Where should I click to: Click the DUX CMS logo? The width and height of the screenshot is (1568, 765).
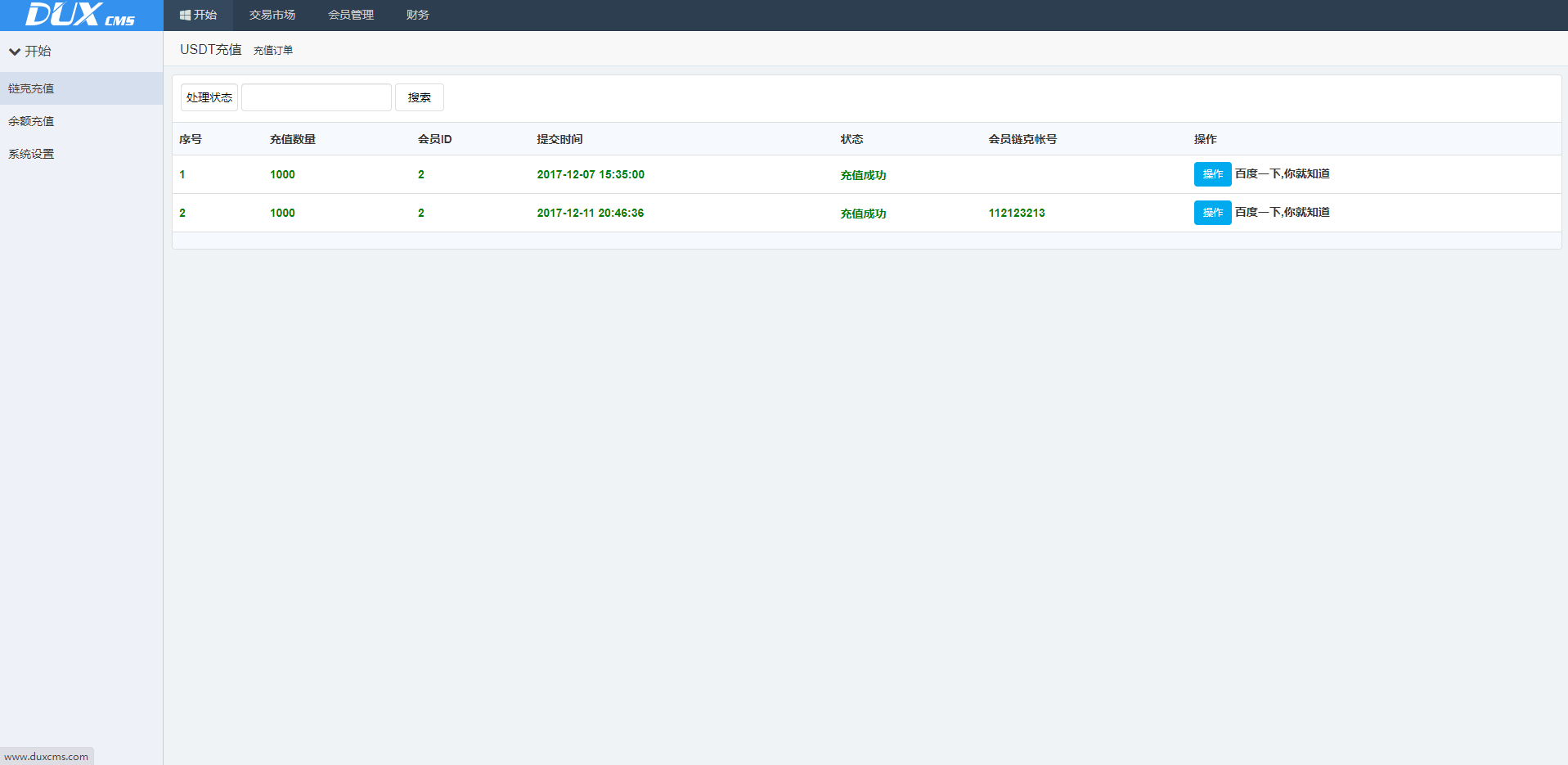tap(80, 15)
